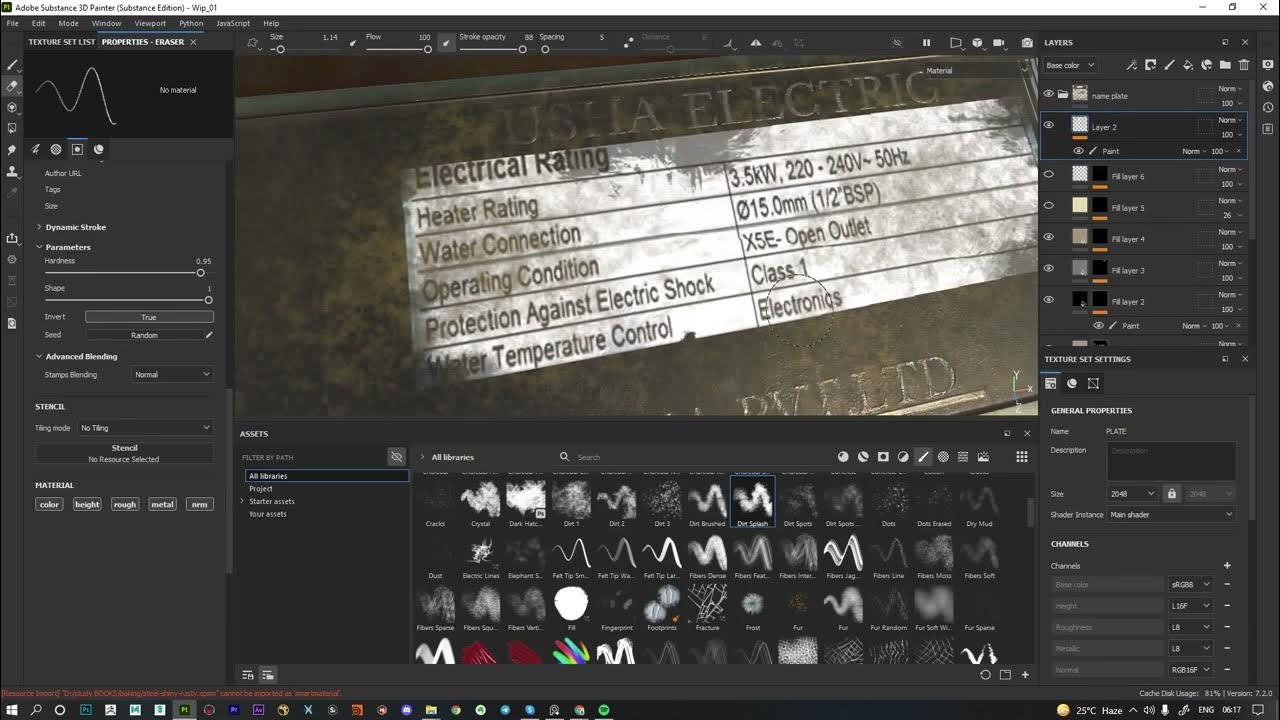The image size is (1280, 720).
Task: Click the Add effect wand icon in Layers
Action: (1131, 65)
